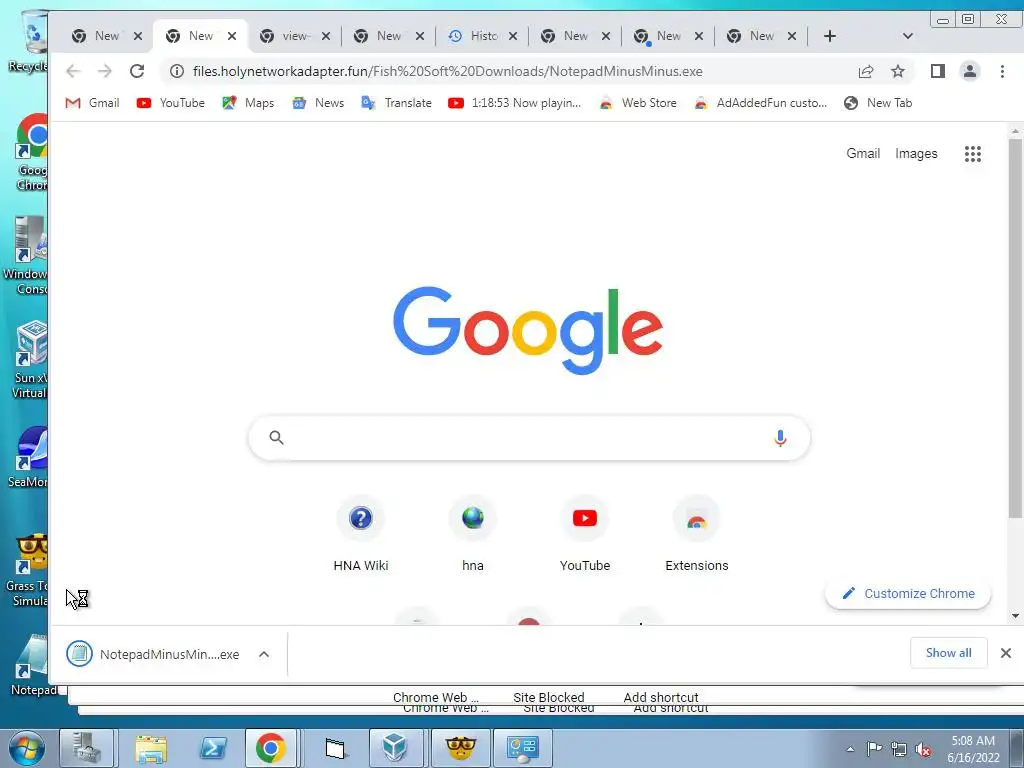Click Customize Chrome button
This screenshot has height=768, width=1024.
point(908,594)
